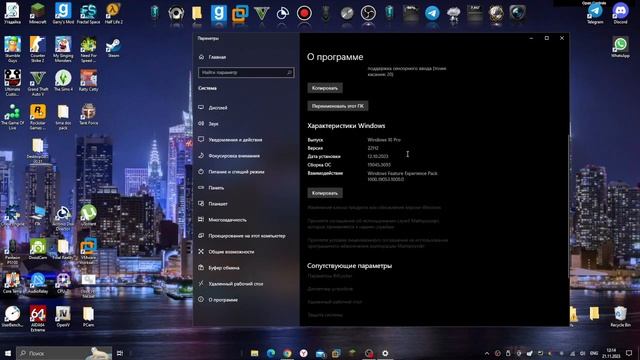Open Общие возможности section
This screenshot has width=640, height=360.
[231, 252]
